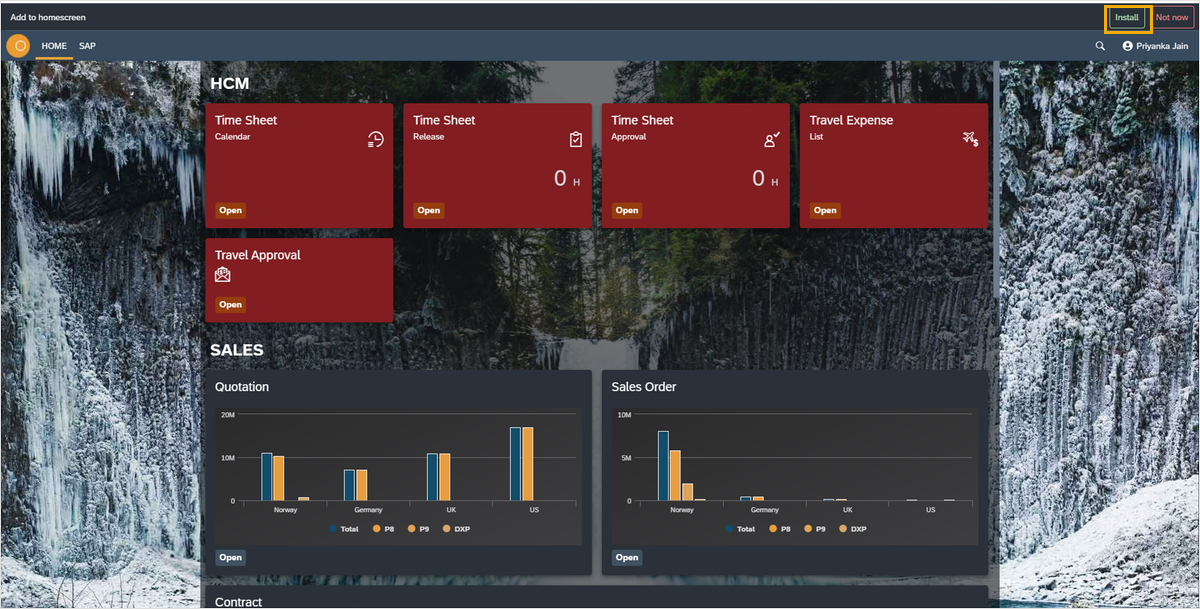
Task: Toggle the Total legend in Quotation chart
Action: (x=343, y=529)
